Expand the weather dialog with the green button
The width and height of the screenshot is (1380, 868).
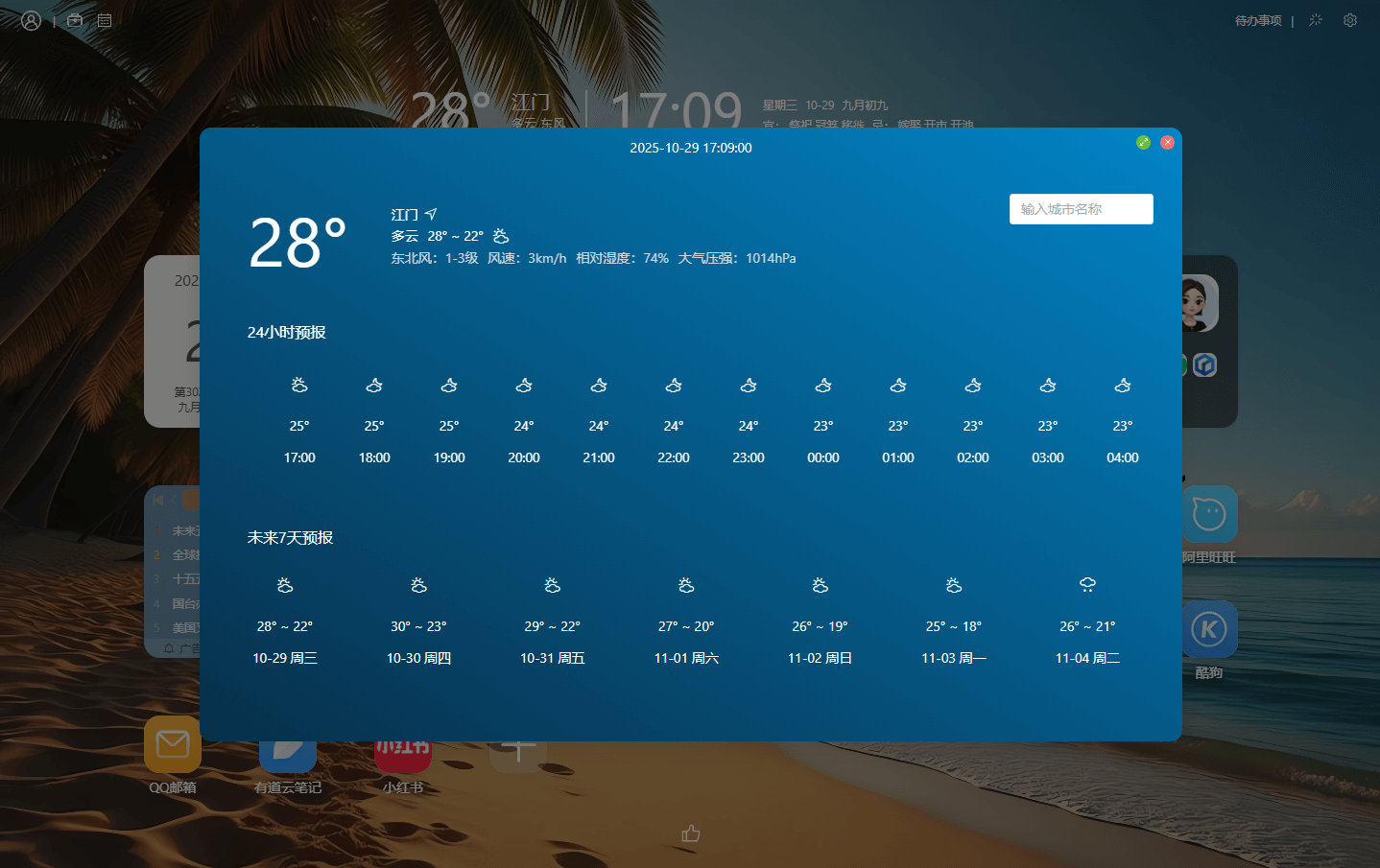[1143, 142]
